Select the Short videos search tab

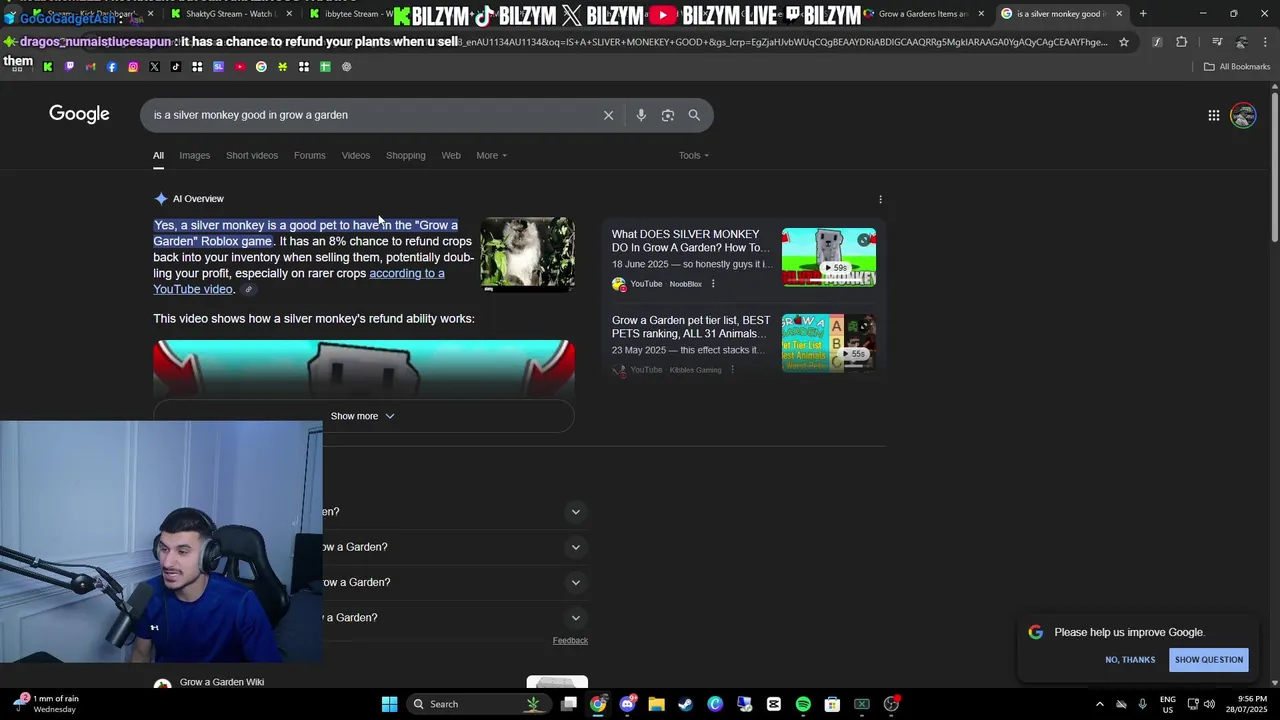(x=252, y=155)
